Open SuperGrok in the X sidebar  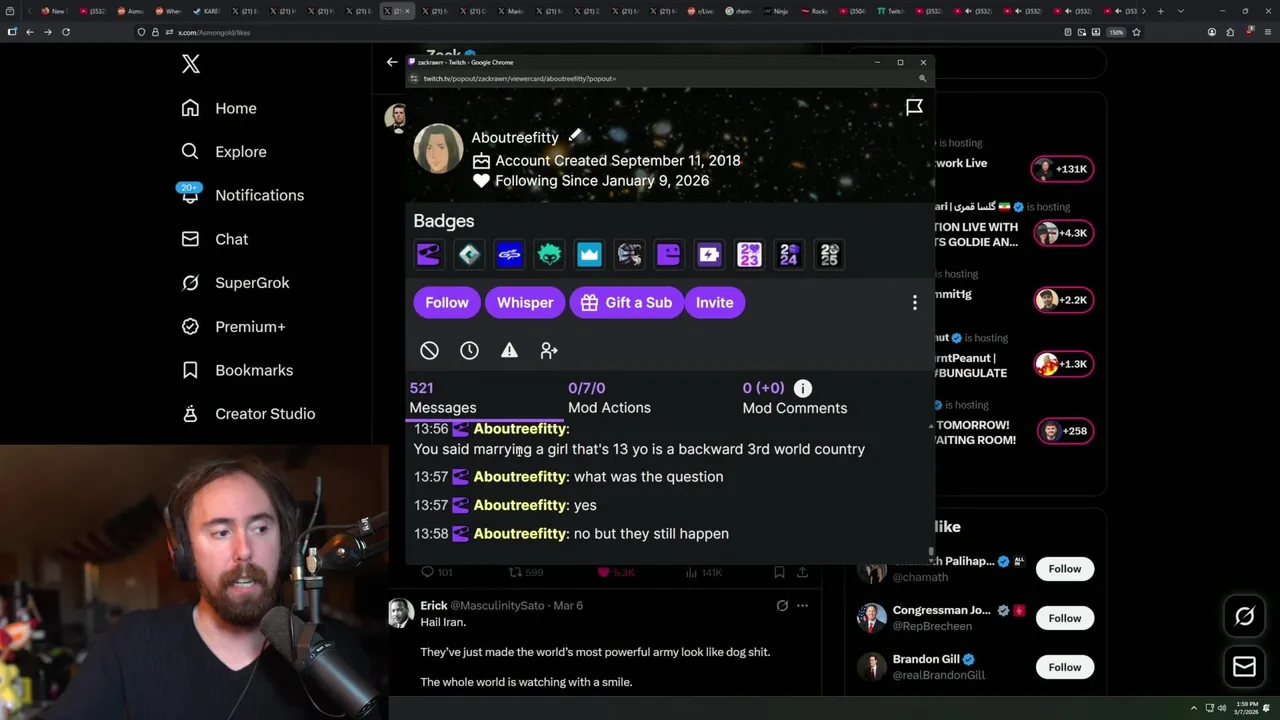pyautogui.click(x=235, y=283)
